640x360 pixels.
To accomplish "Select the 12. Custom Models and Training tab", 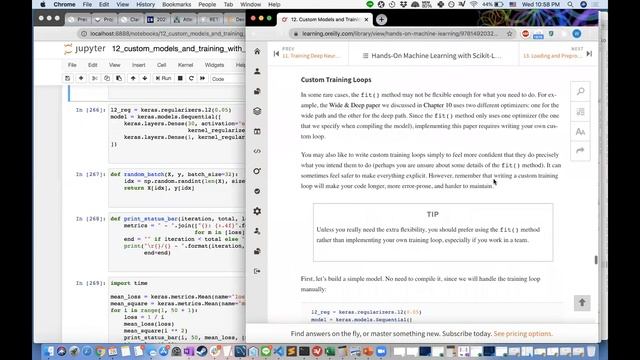I will pyautogui.click(x=324, y=19).
